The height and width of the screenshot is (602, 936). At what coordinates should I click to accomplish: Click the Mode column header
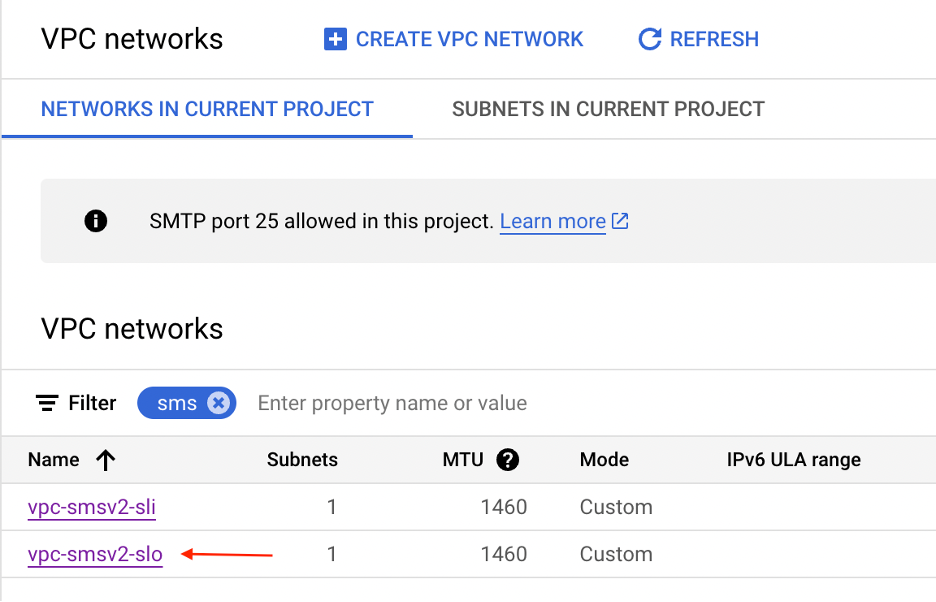point(604,460)
